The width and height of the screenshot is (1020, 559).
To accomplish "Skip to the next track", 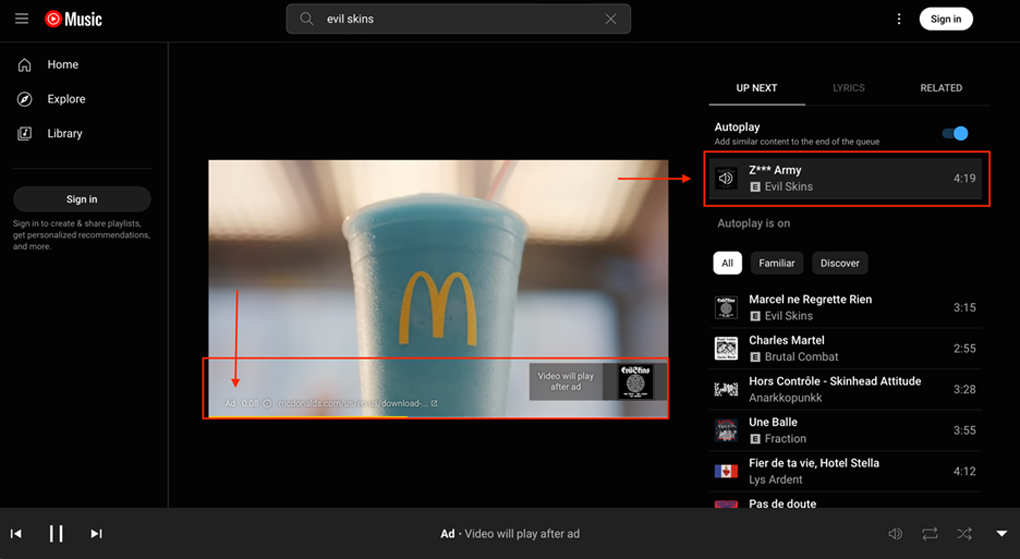I will click(96, 534).
